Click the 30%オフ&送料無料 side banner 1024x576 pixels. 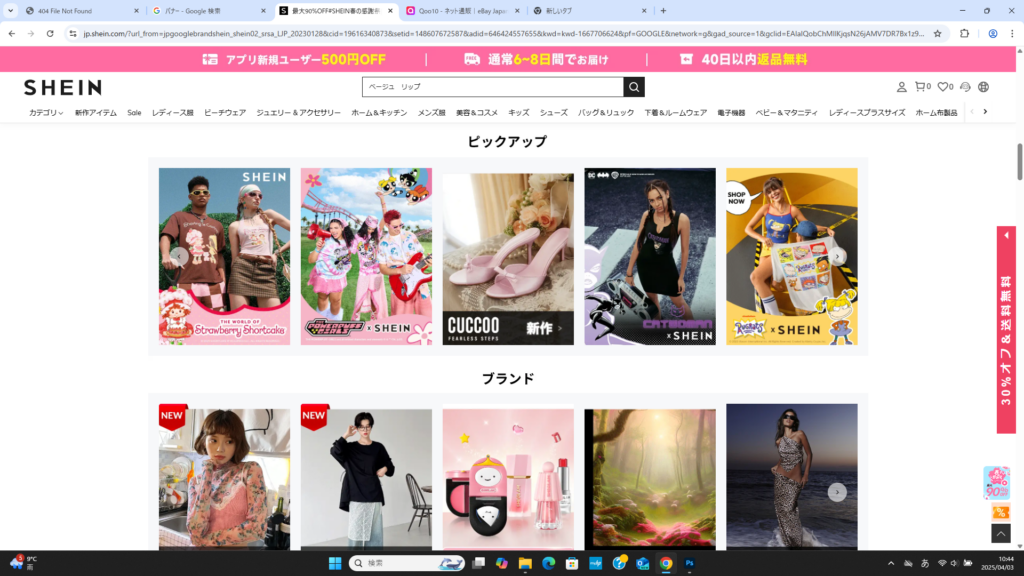coord(1006,330)
